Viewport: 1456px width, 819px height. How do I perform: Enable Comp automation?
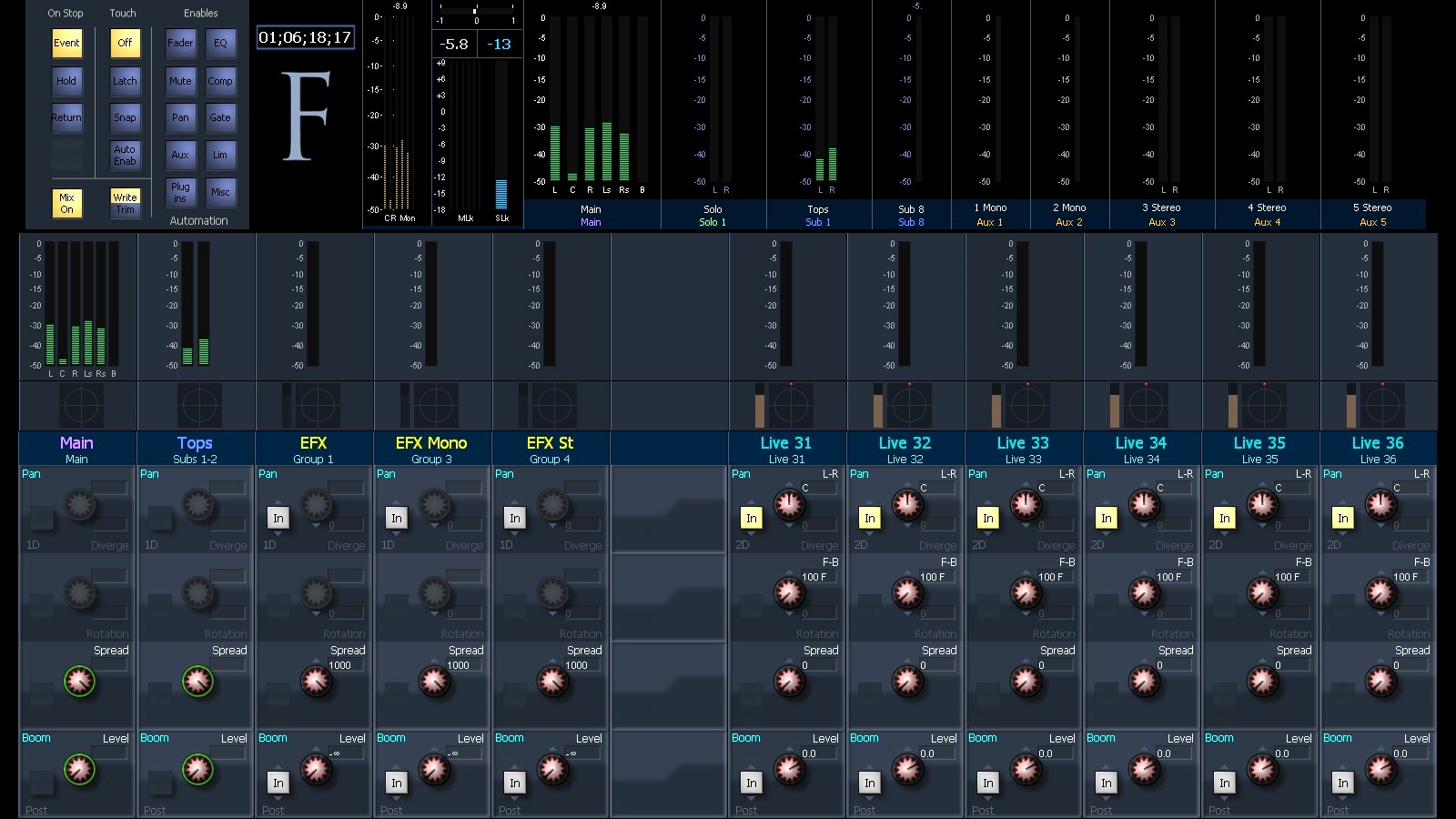[x=220, y=81]
